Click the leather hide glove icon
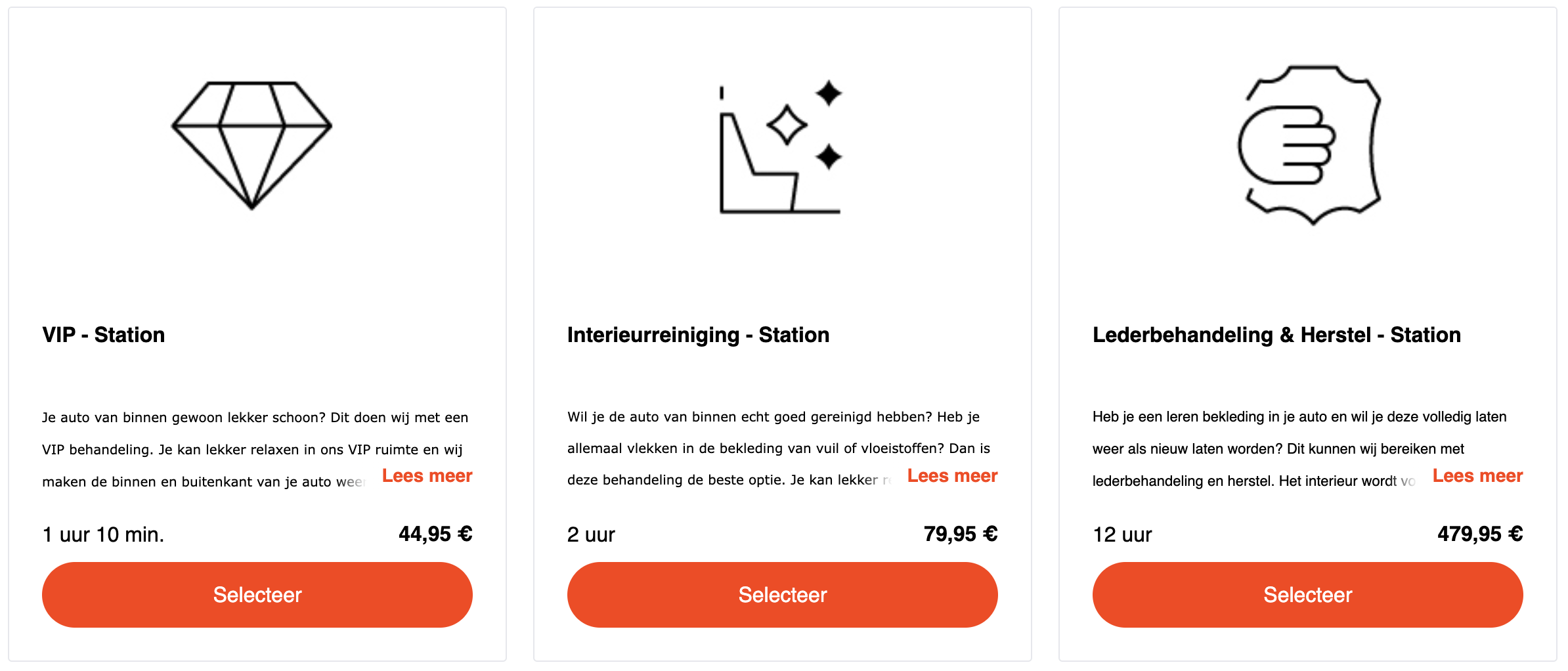The image size is (1568, 671). point(1310,145)
